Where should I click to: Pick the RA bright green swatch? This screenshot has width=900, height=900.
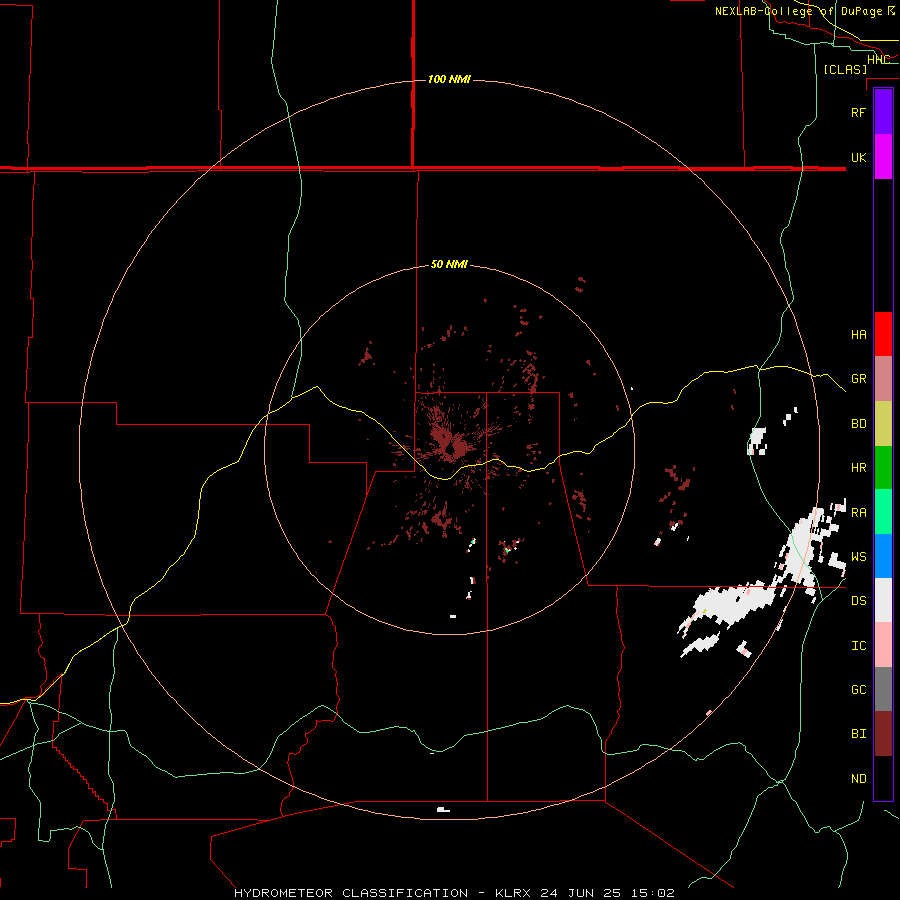click(x=883, y=512)
